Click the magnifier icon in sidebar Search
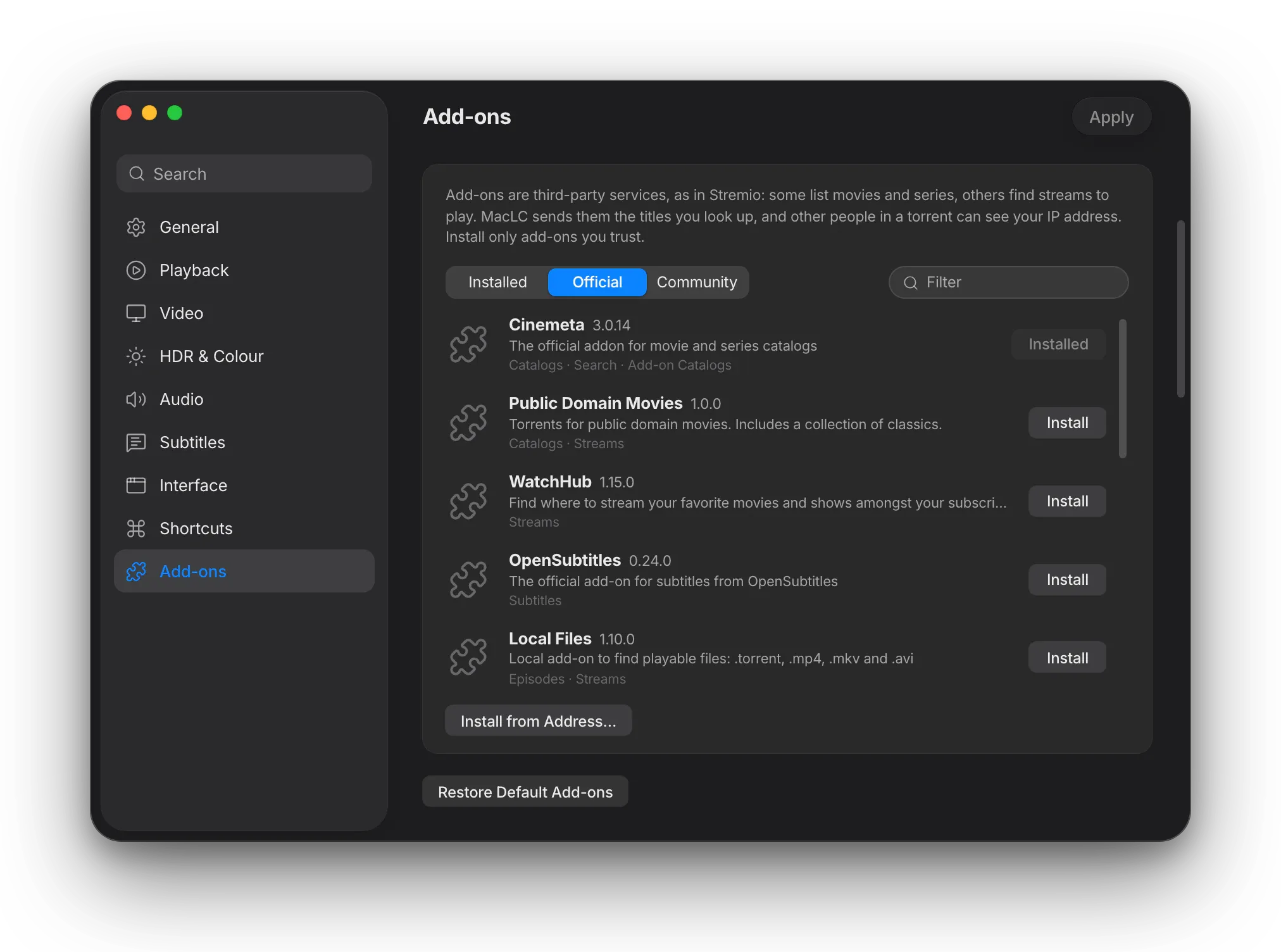The image size is (1281, 952). click(137, 173)
